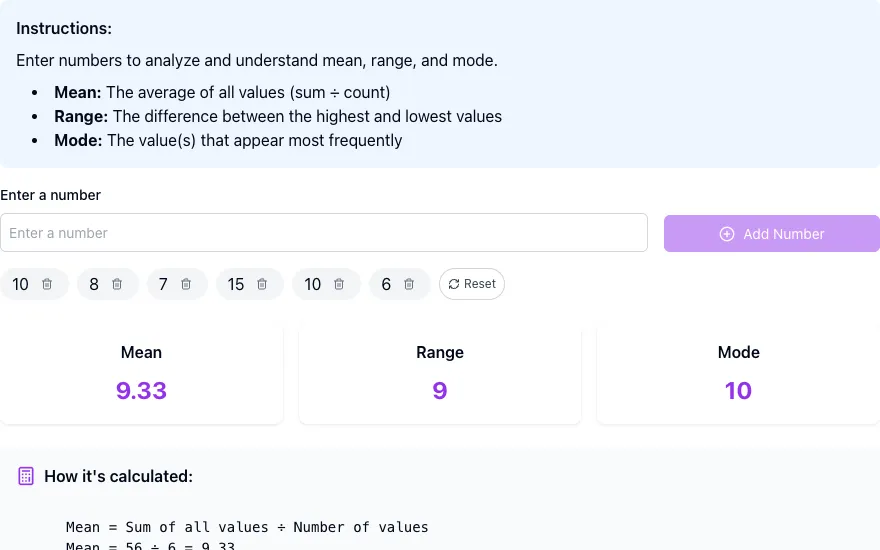Remove the second 10 via trash icon
Screen dimensions: 880x550
tap(338, 285)
